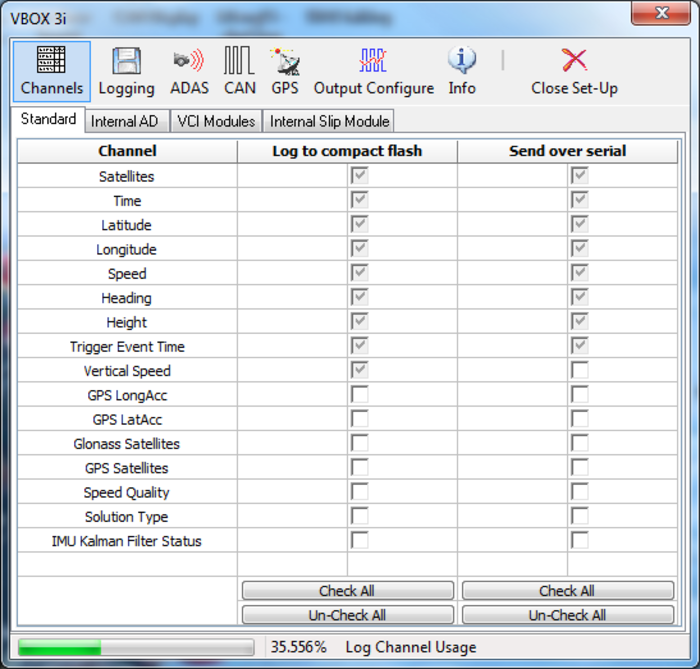Toggle Vertical Speed log to compact flash
Image resolution: width=700 pixels, height=669 pixels.
pos(359,370)
